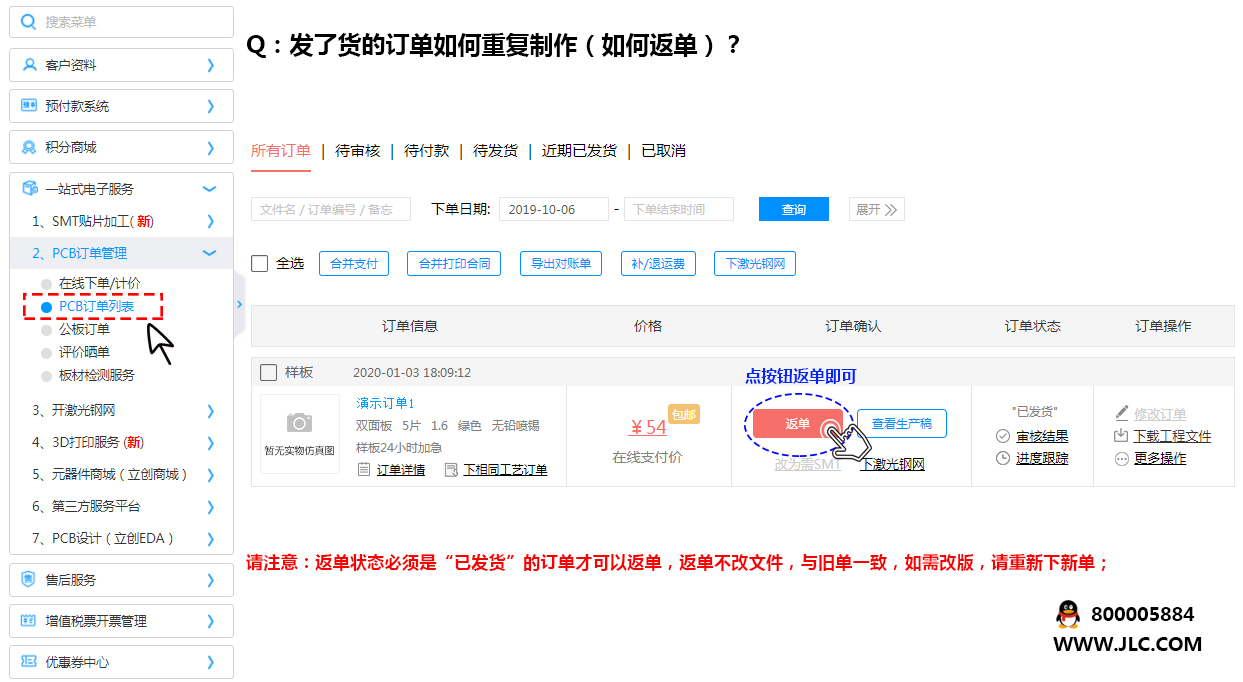Collapse the 2、PCB订单管理 section

tap(210, 253)
